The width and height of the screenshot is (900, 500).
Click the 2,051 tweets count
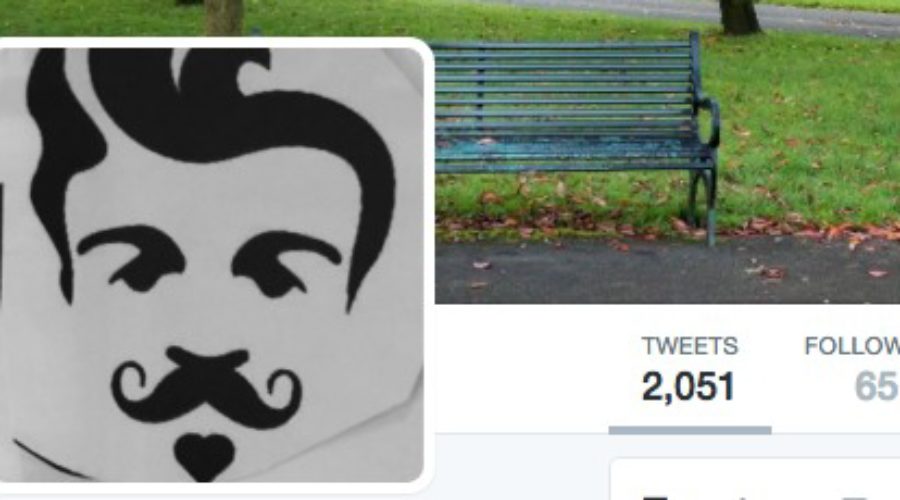coord(688,386)
